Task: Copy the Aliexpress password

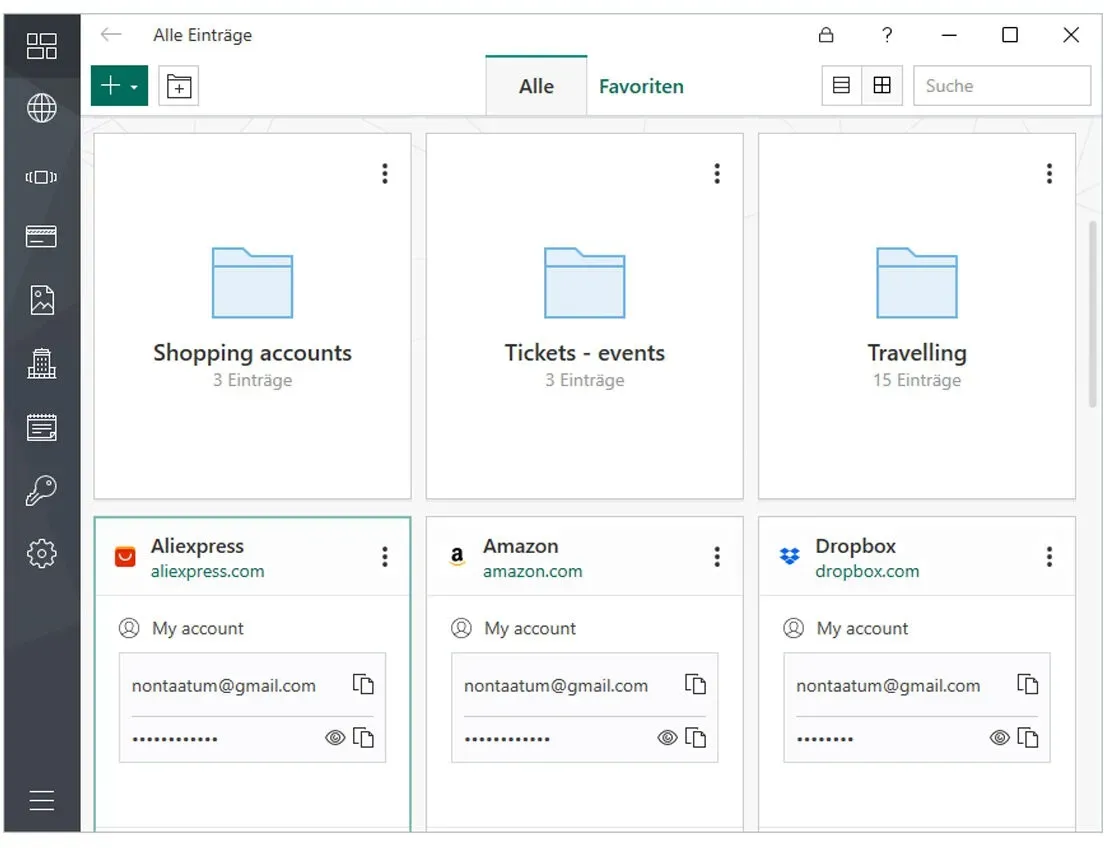Action: 363,737
